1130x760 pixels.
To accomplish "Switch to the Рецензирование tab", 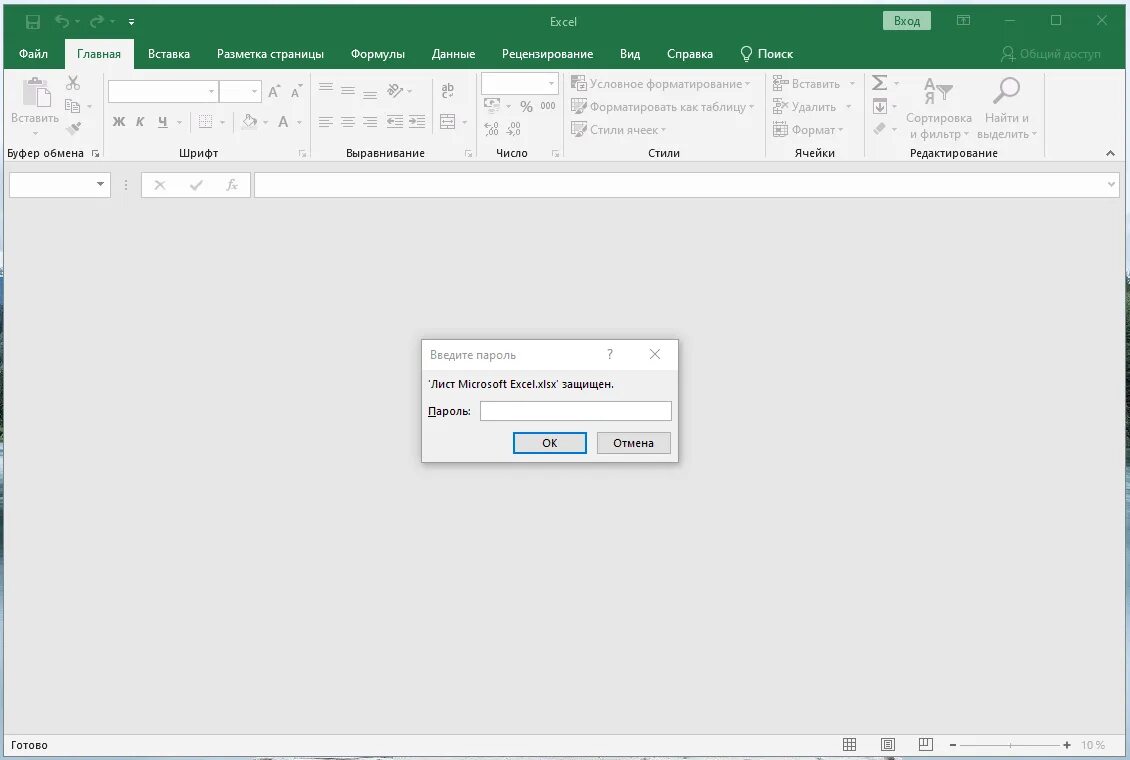I will [x=548, y=54].
